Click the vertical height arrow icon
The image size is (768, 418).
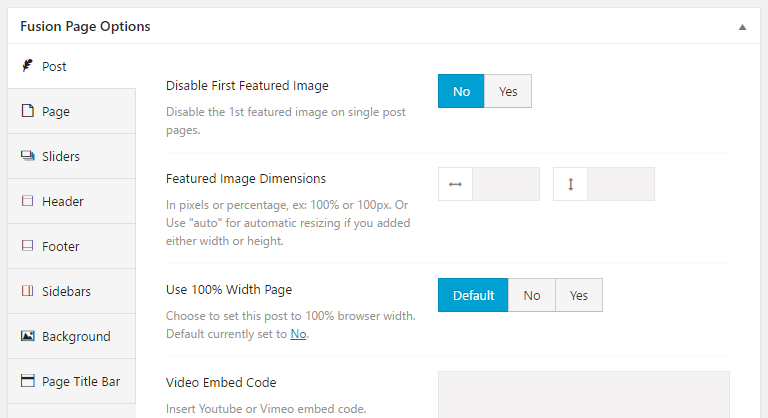coord(571,184)
